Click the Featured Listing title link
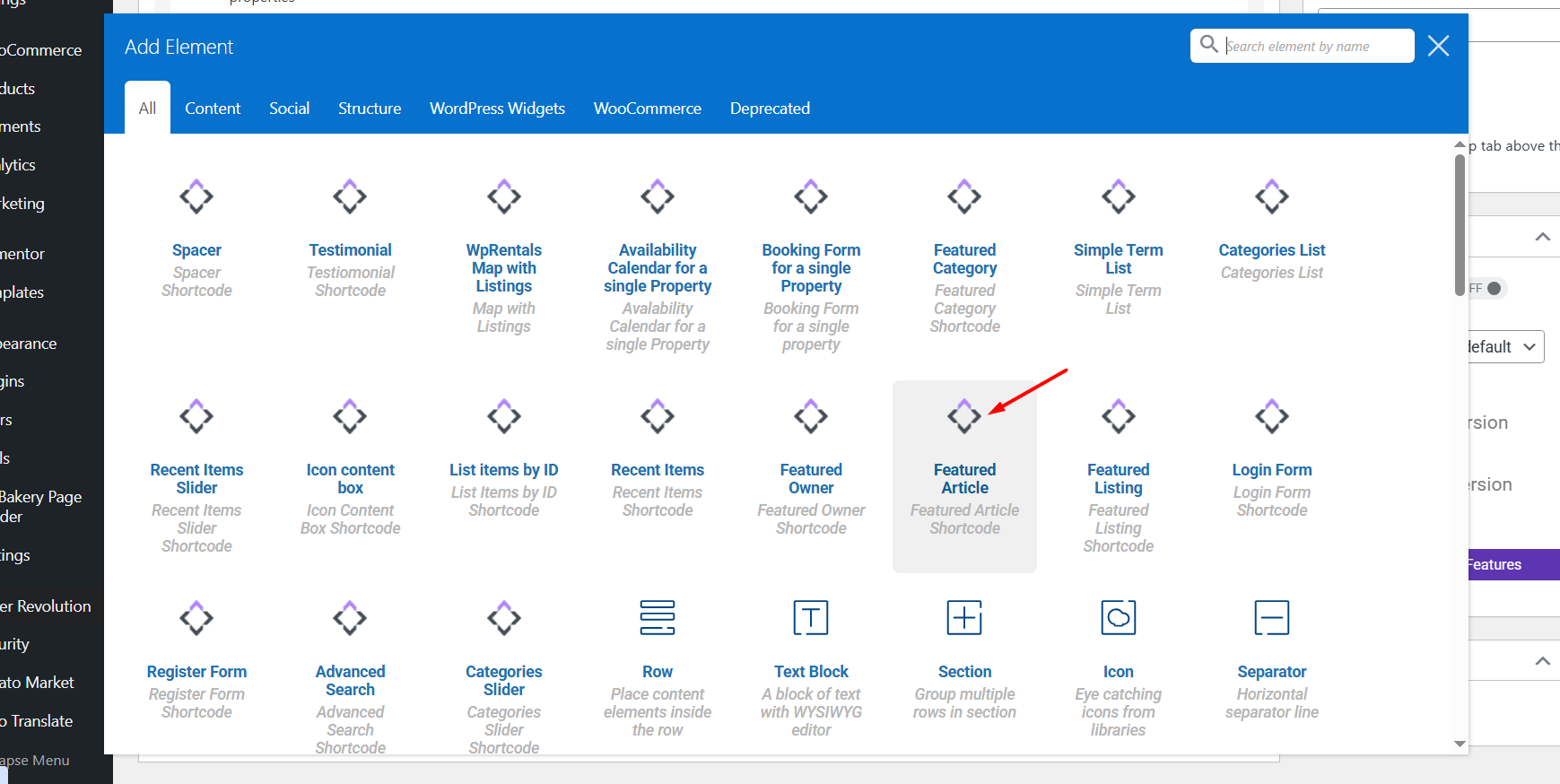Screen dimensions: 1560x784 pos(1118,478)
